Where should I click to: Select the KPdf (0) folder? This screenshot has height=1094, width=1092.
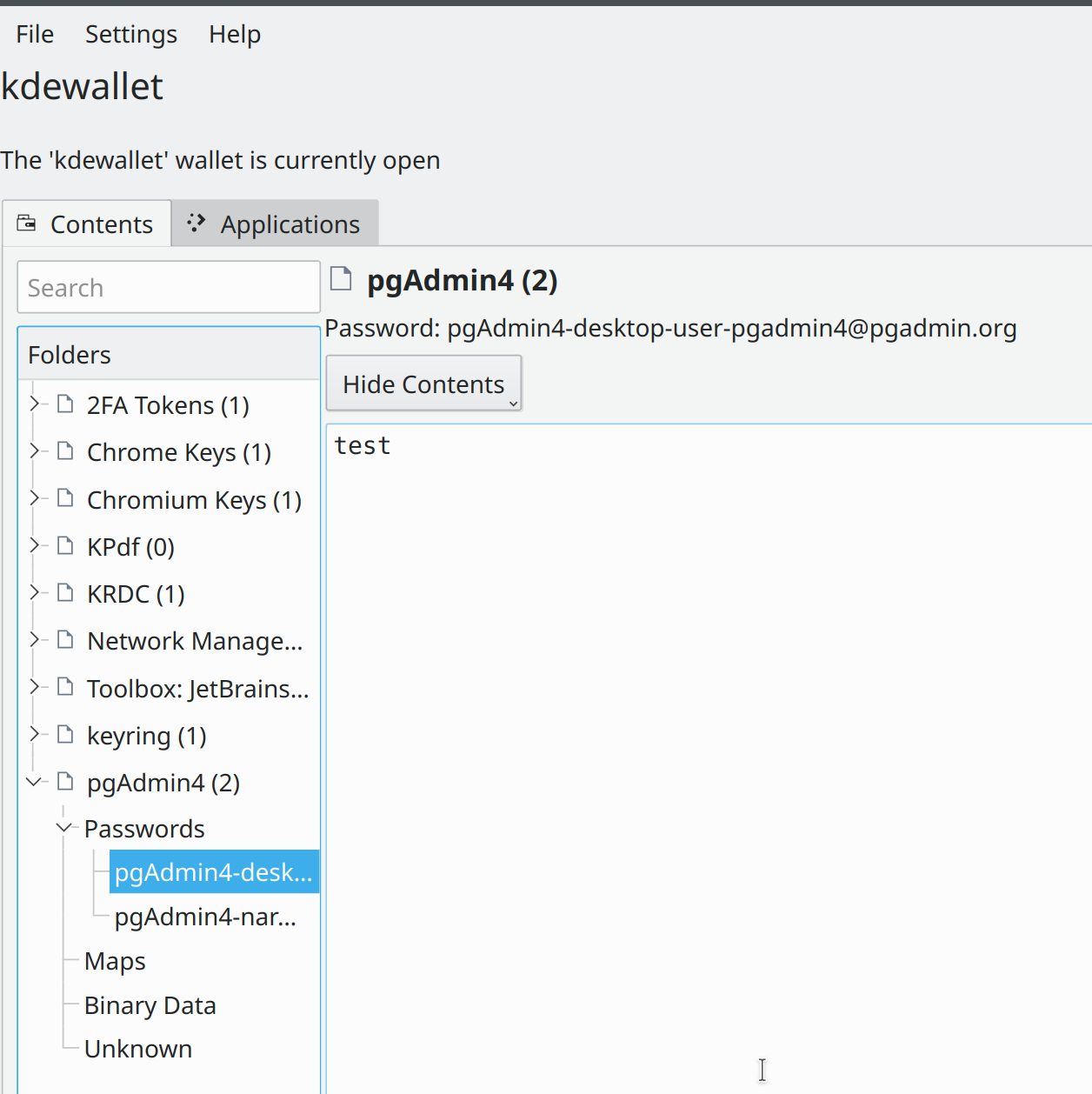pos(130,547)
